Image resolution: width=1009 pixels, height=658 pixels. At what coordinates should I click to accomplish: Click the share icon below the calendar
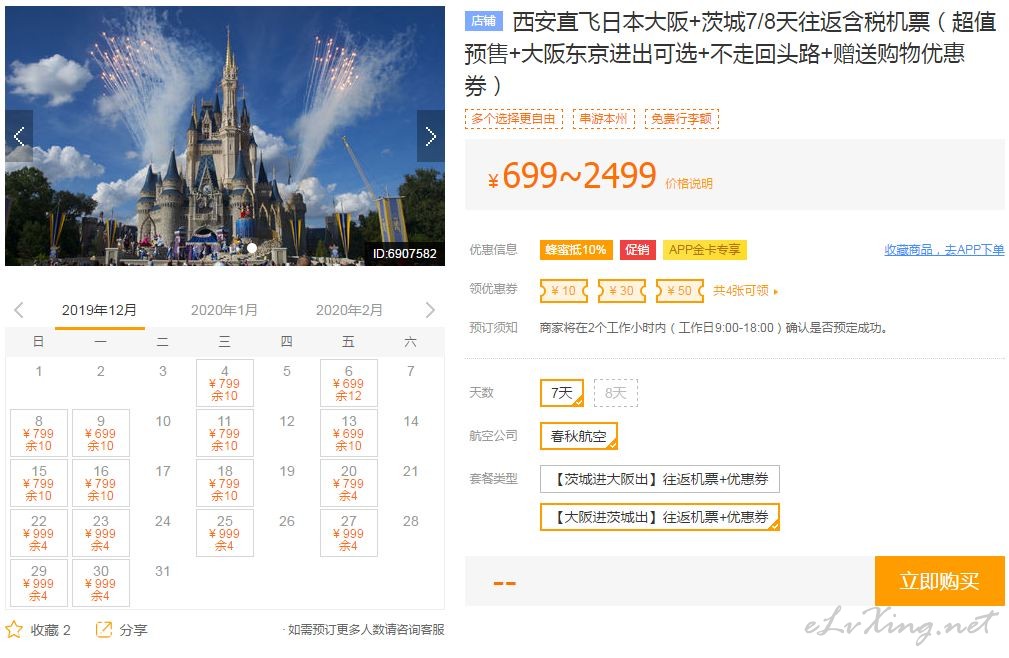[104, 629]
